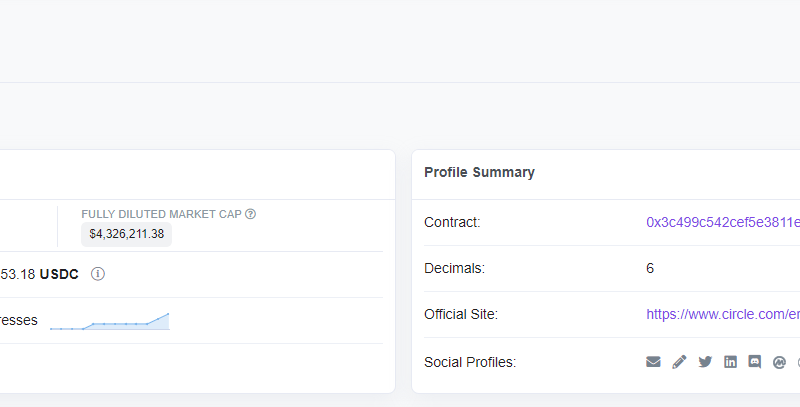This screenshot has width=800, height=407.
Task: Open the LinkedIn social profile icon
Action: 730,362
